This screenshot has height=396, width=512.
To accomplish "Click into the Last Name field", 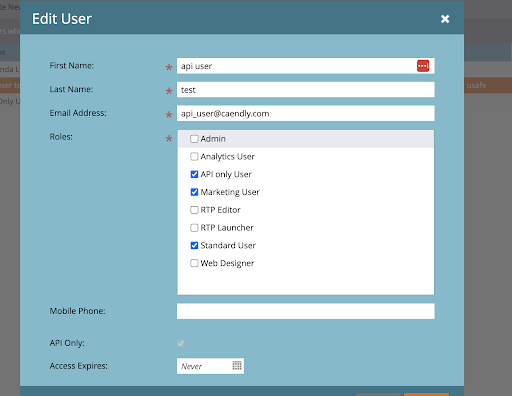I will point(306,90).
